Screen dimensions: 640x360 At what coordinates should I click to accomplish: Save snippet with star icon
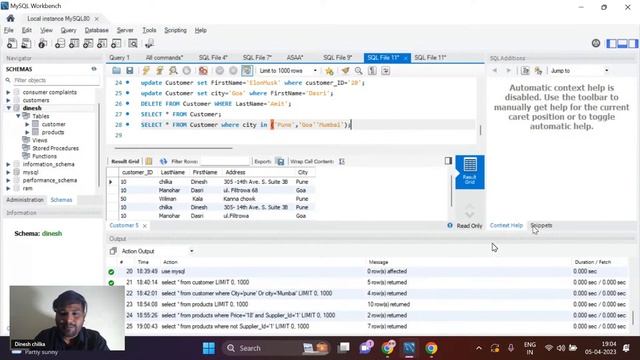[329, 71]
